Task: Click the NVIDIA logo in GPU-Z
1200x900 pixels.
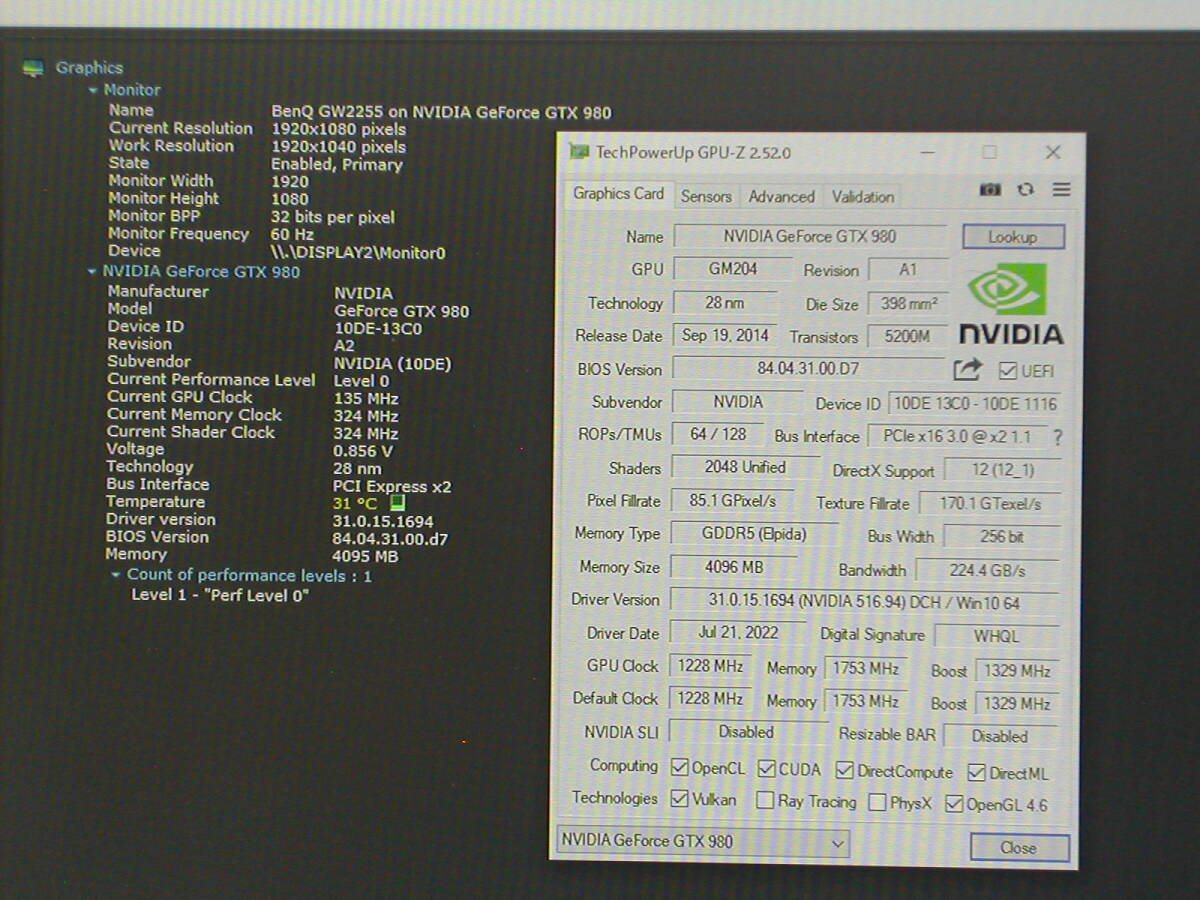Action: coord(1010,304)
